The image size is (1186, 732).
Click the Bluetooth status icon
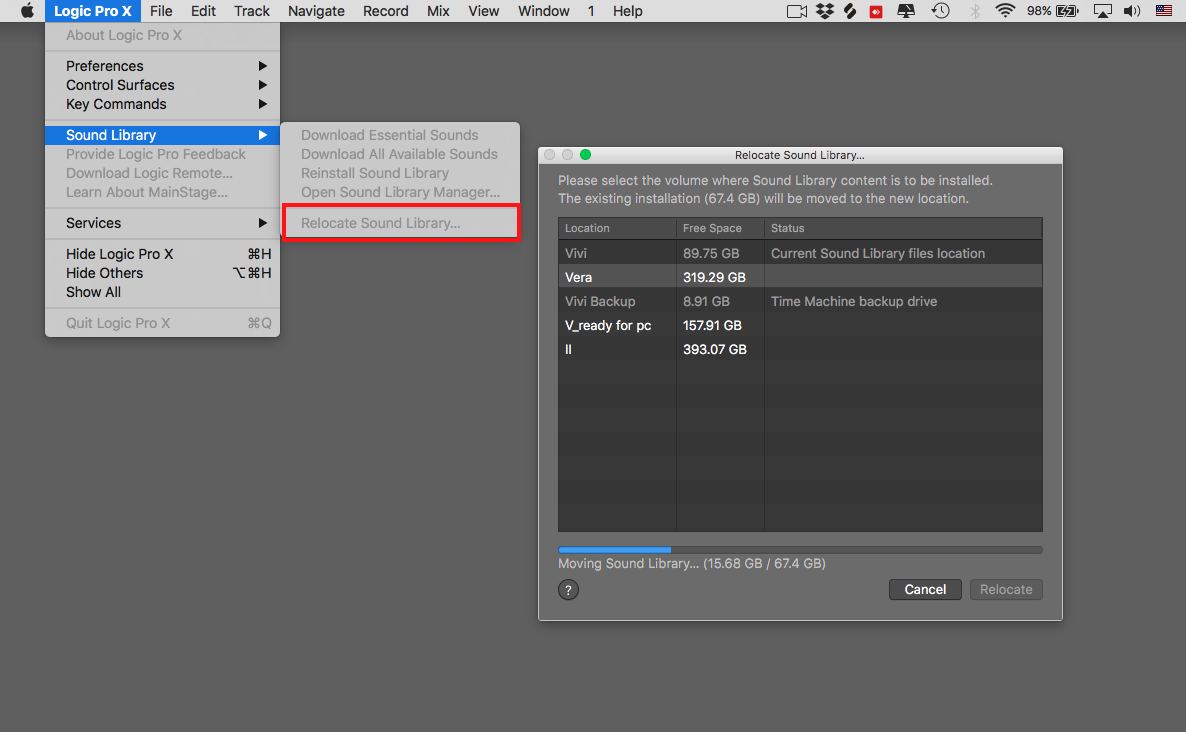975,11
